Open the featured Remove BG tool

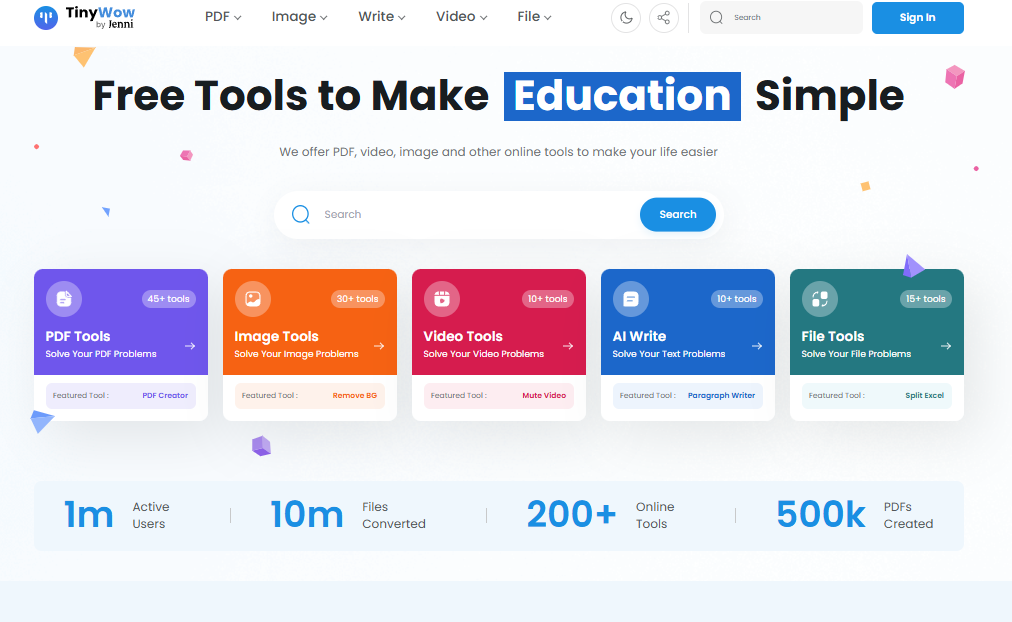point(354,395)
